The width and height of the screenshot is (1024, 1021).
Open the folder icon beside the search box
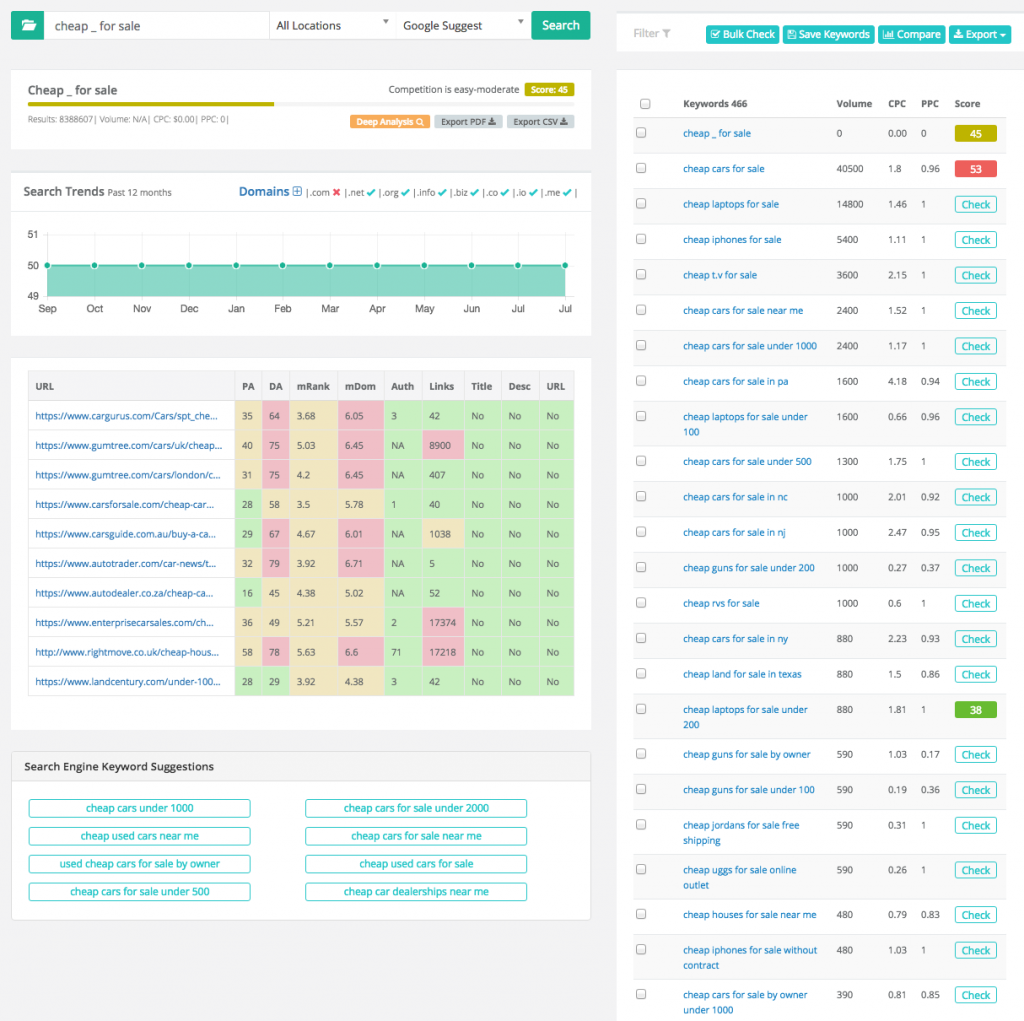(28, 25)
